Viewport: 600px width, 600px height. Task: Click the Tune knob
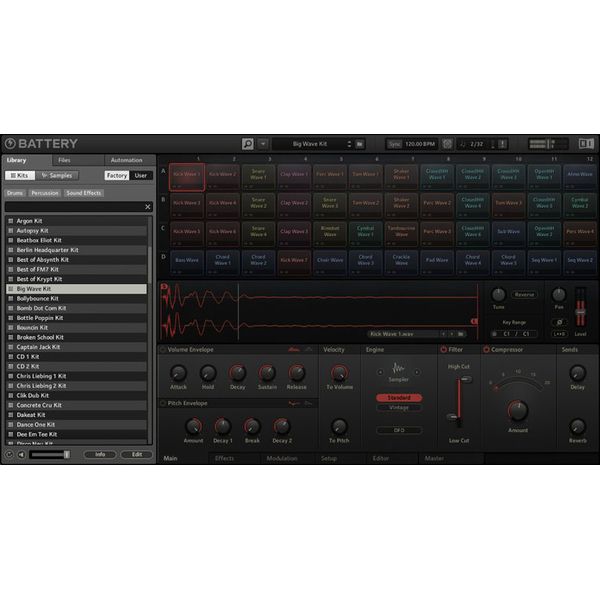498,295
